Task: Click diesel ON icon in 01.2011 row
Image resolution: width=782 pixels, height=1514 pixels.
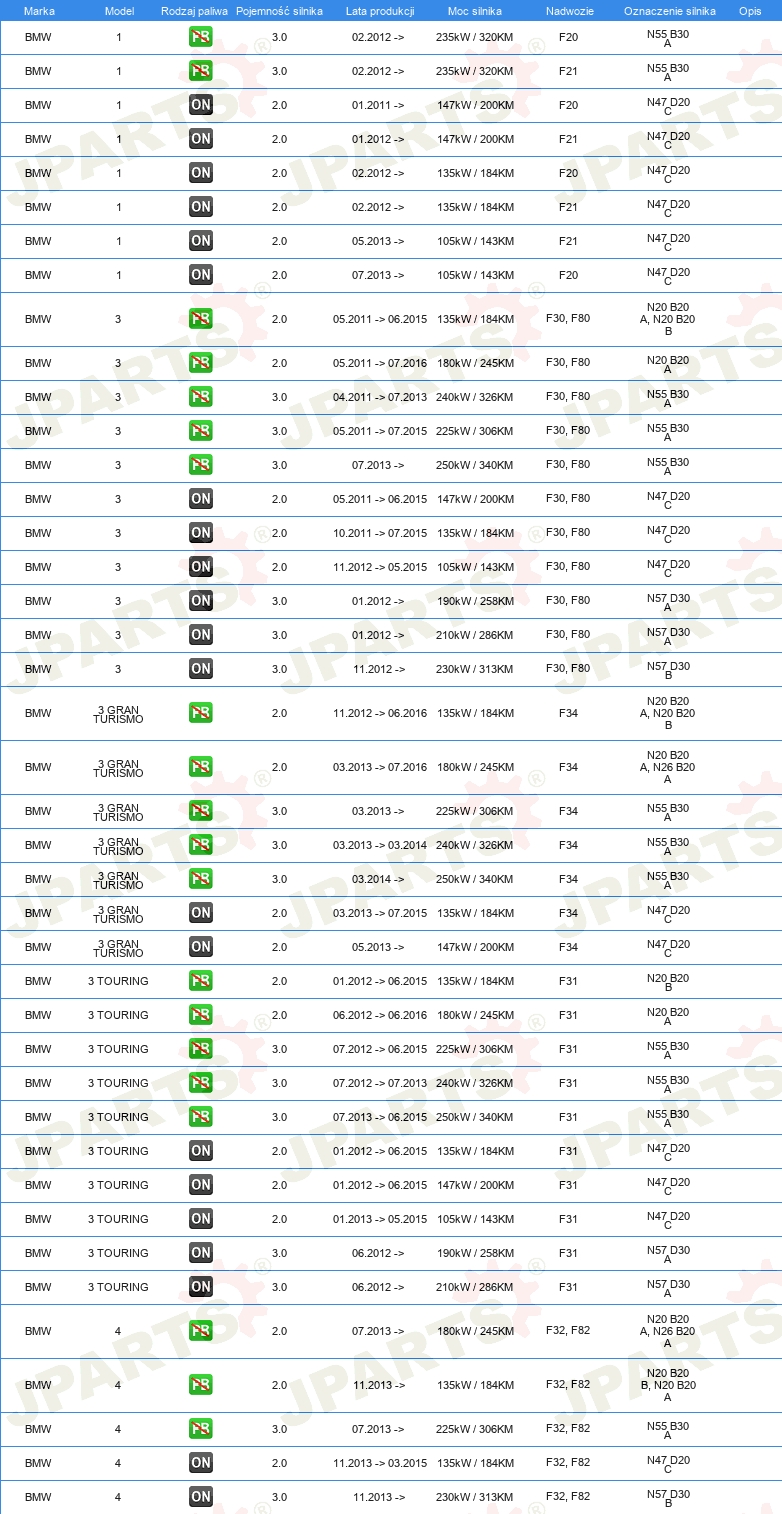Action: pos(201,105)
